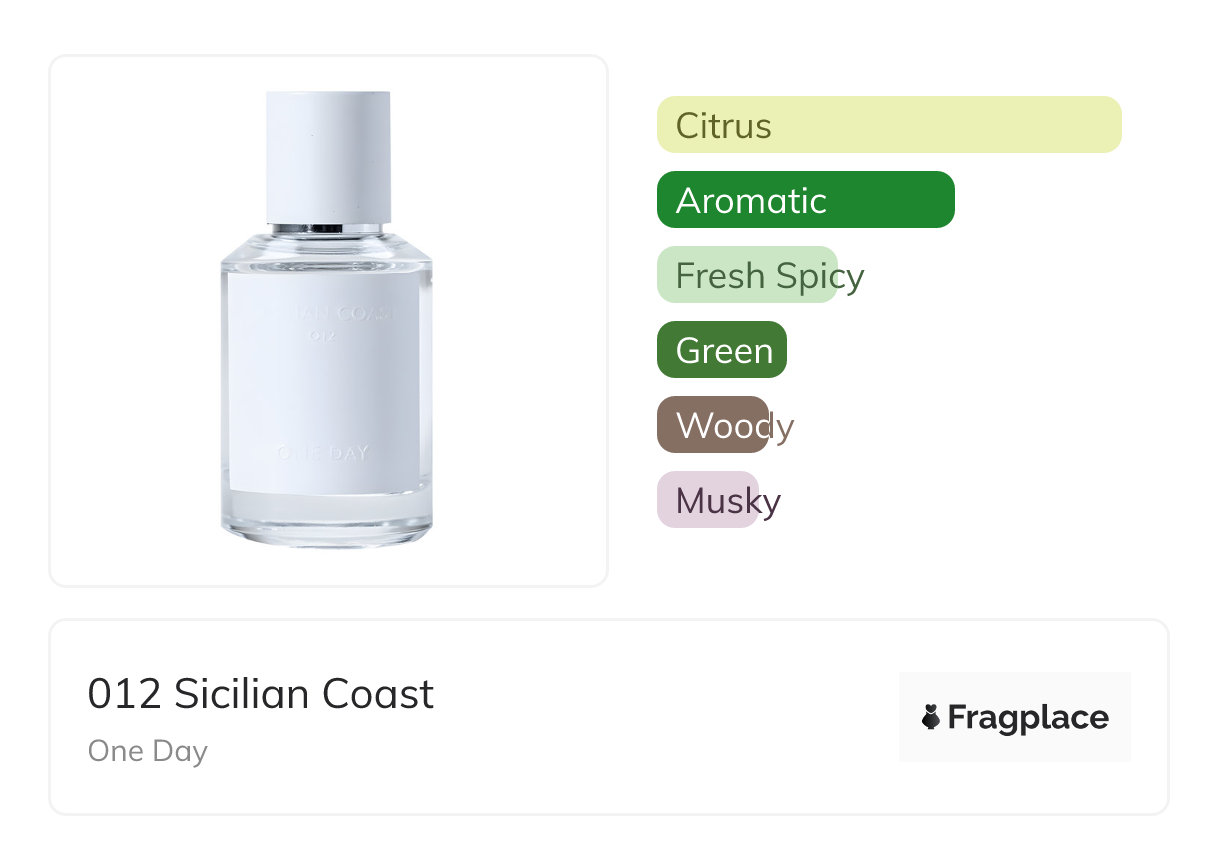Click the brown Woody accord bar

point(712,425)
